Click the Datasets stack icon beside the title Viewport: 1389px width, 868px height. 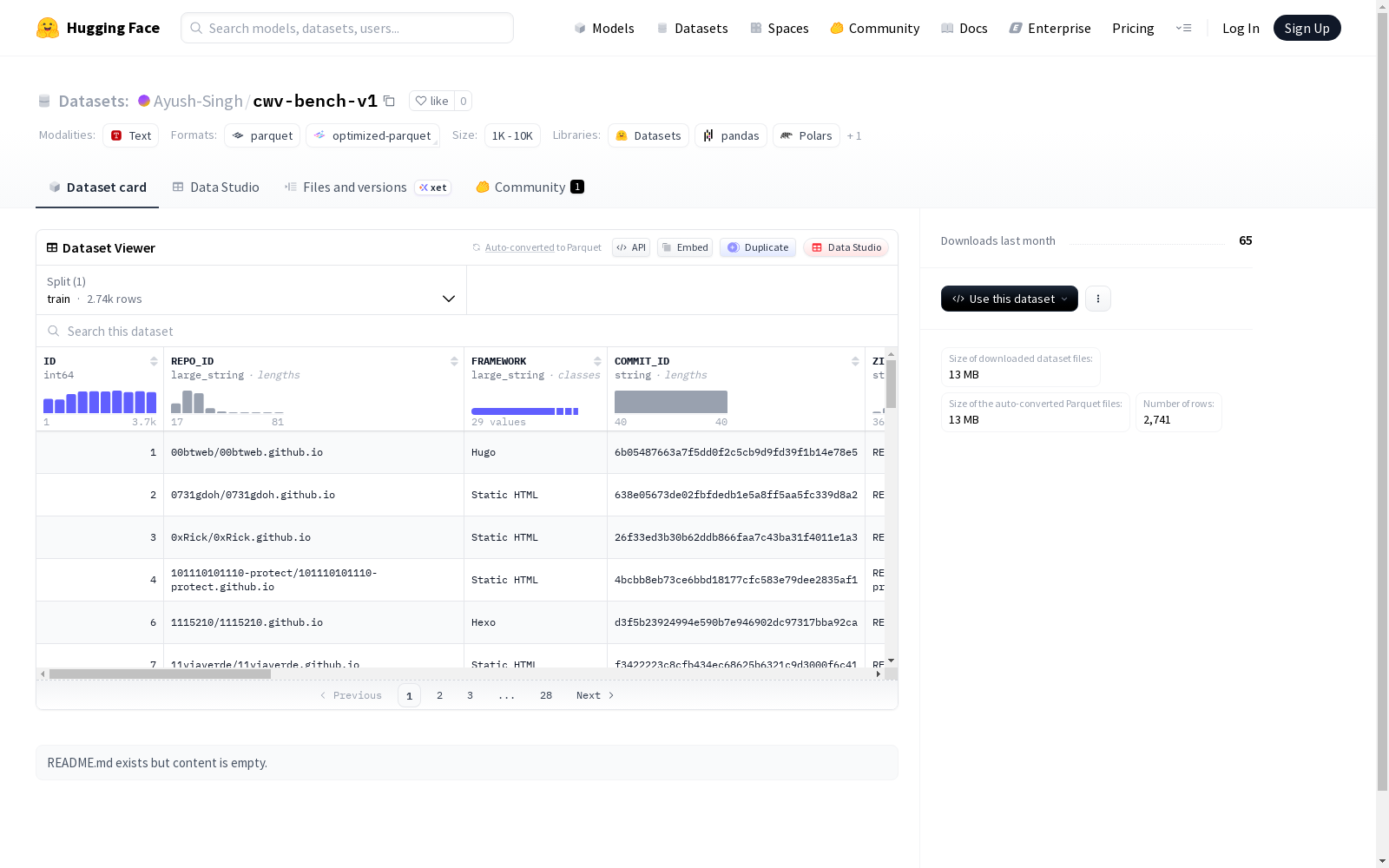click(44, 101)
